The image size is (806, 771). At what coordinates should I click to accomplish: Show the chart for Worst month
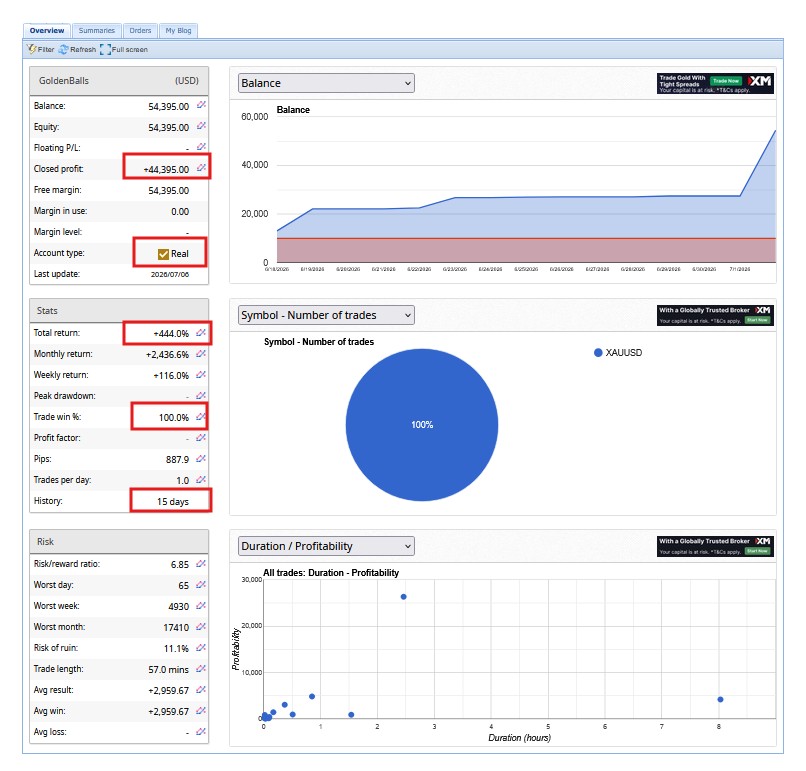click(x=201, y=627)
